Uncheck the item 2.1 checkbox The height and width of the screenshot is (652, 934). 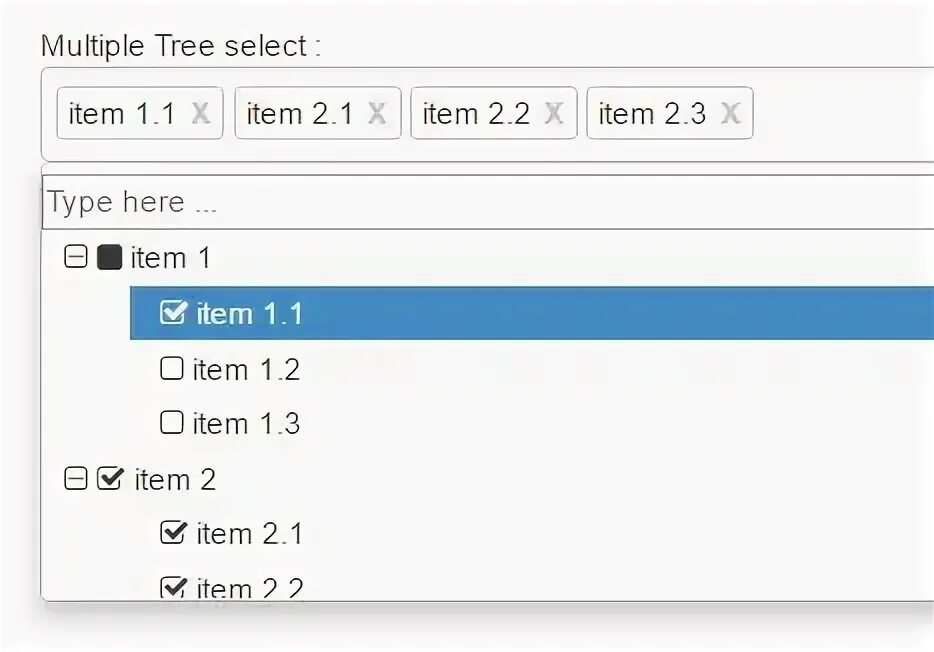173,533
